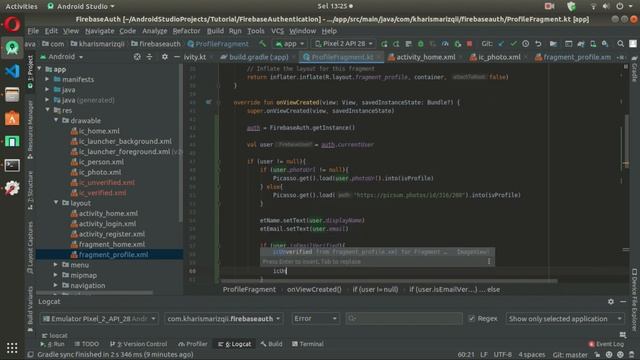Click the Ubuntu Software dock icon
Viewport: 640px width, 360px height.
(12, 118)
